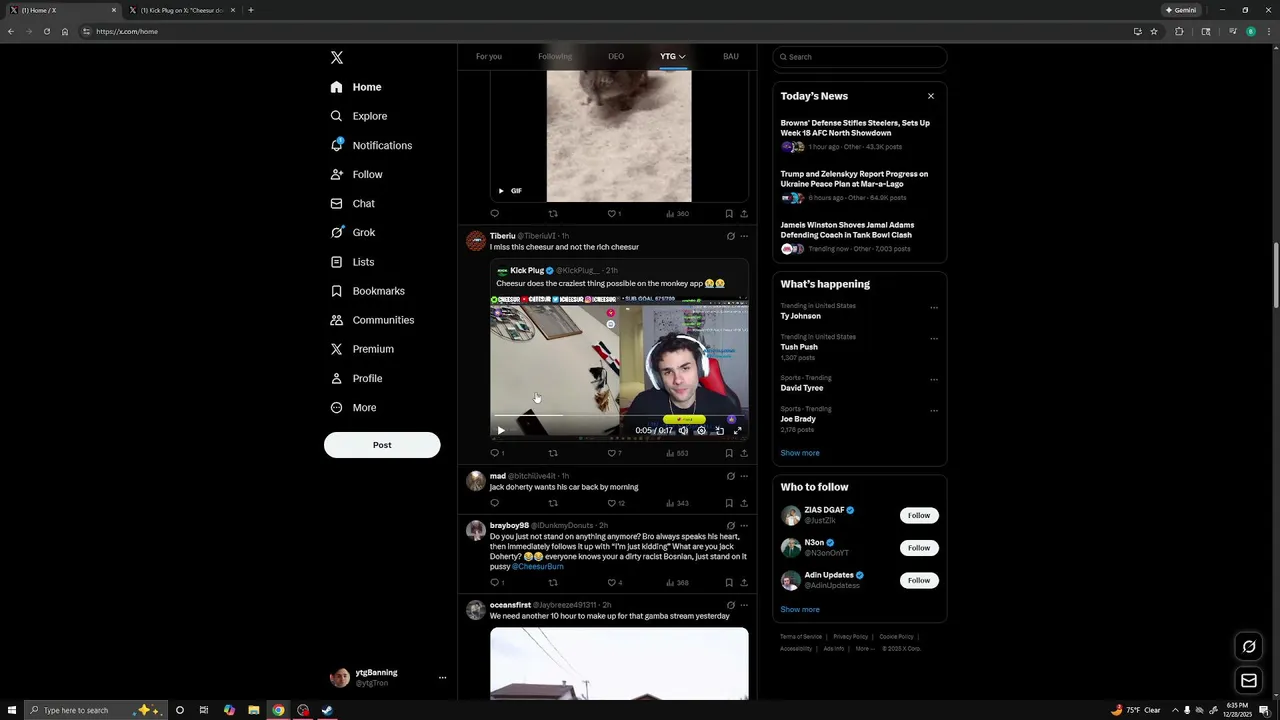Open more options on Tiberiu's post
1280x720 pixels.
744,236
